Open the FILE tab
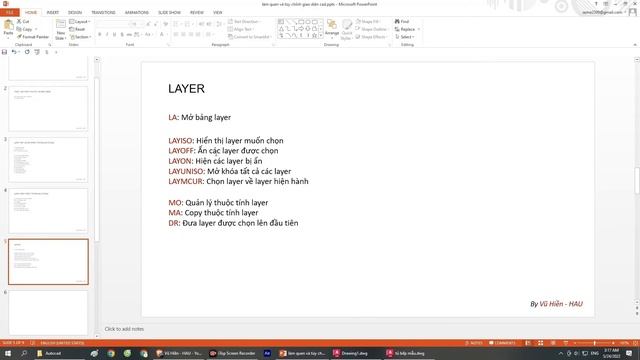The height and width of the screenshot is (360, 640). coord(10,13)
